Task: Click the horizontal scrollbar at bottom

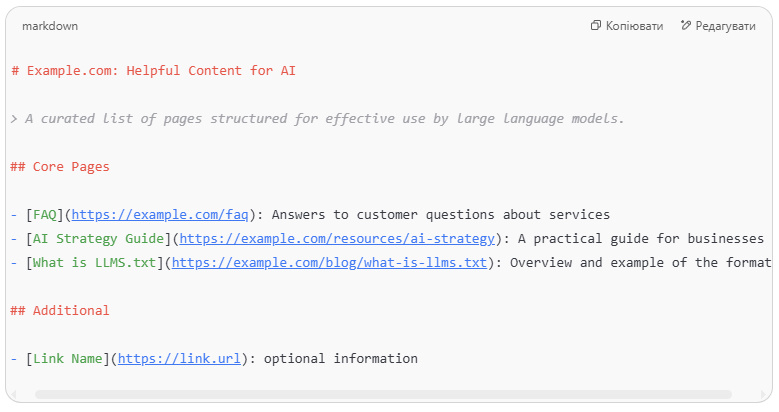Action: point(383,395)
